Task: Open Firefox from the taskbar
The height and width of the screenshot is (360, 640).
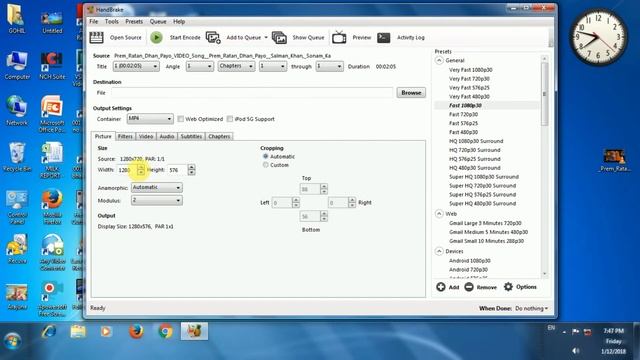Action: coord(136,331)
